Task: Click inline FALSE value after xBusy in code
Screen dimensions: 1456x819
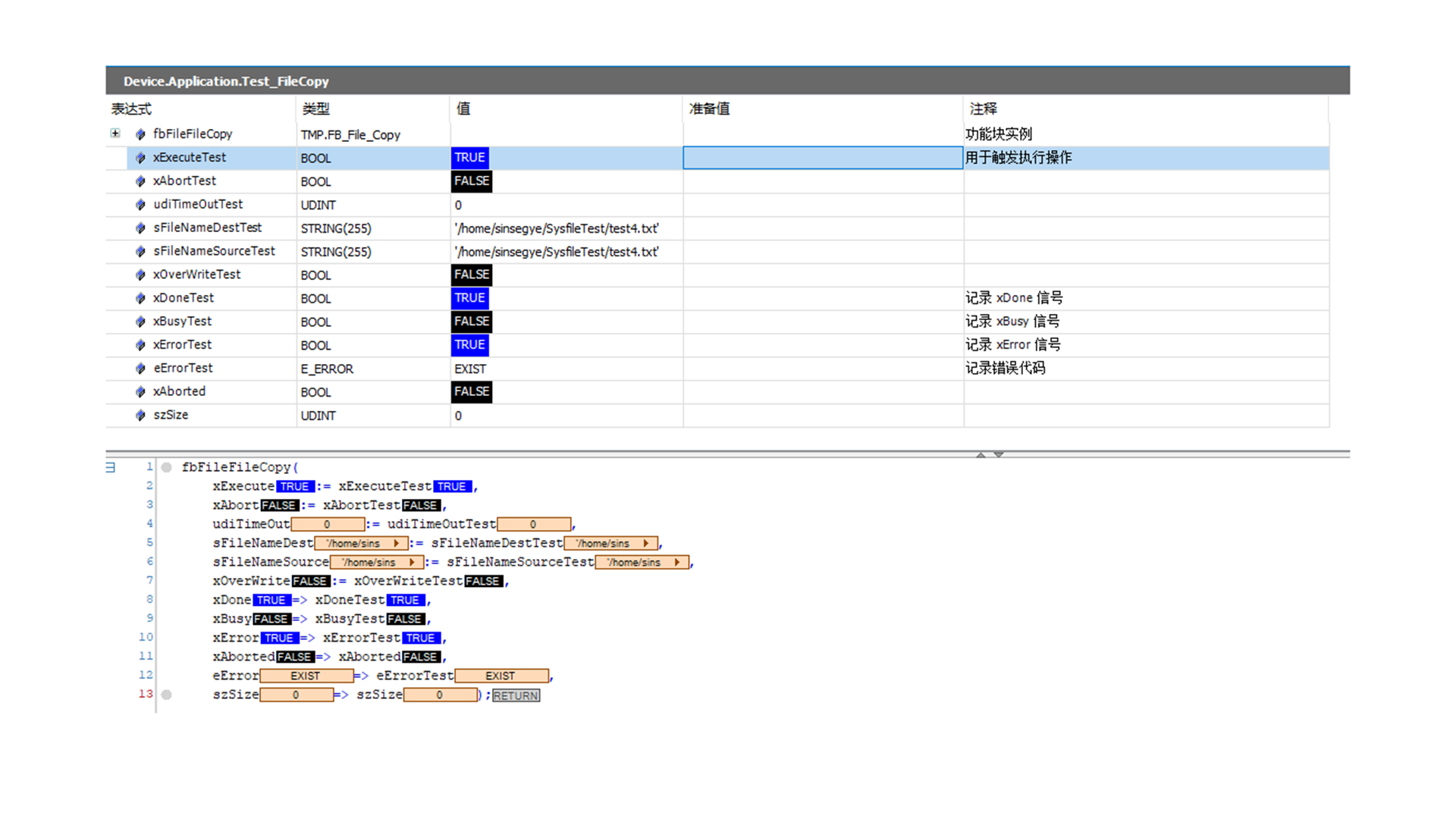Action: (271, 620)
